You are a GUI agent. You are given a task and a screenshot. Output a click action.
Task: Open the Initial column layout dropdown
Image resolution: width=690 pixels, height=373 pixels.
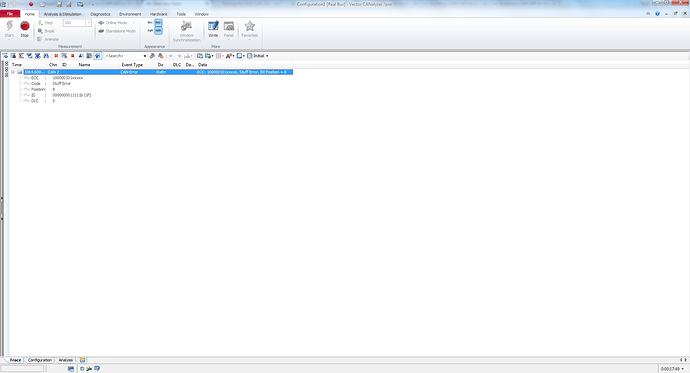pos(258,56)
